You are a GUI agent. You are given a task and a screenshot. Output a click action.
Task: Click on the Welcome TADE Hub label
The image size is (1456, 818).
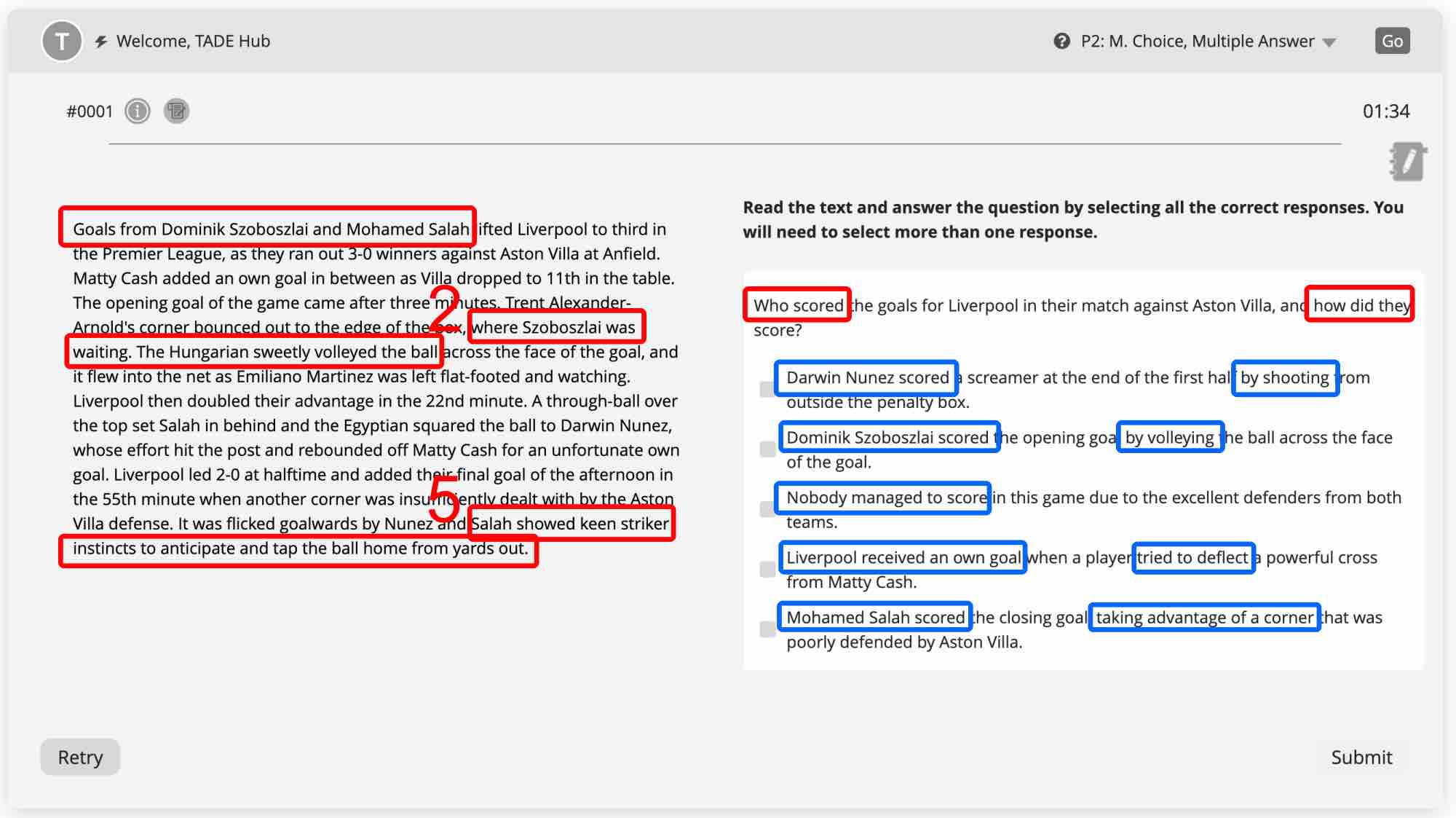pos(193,41)
